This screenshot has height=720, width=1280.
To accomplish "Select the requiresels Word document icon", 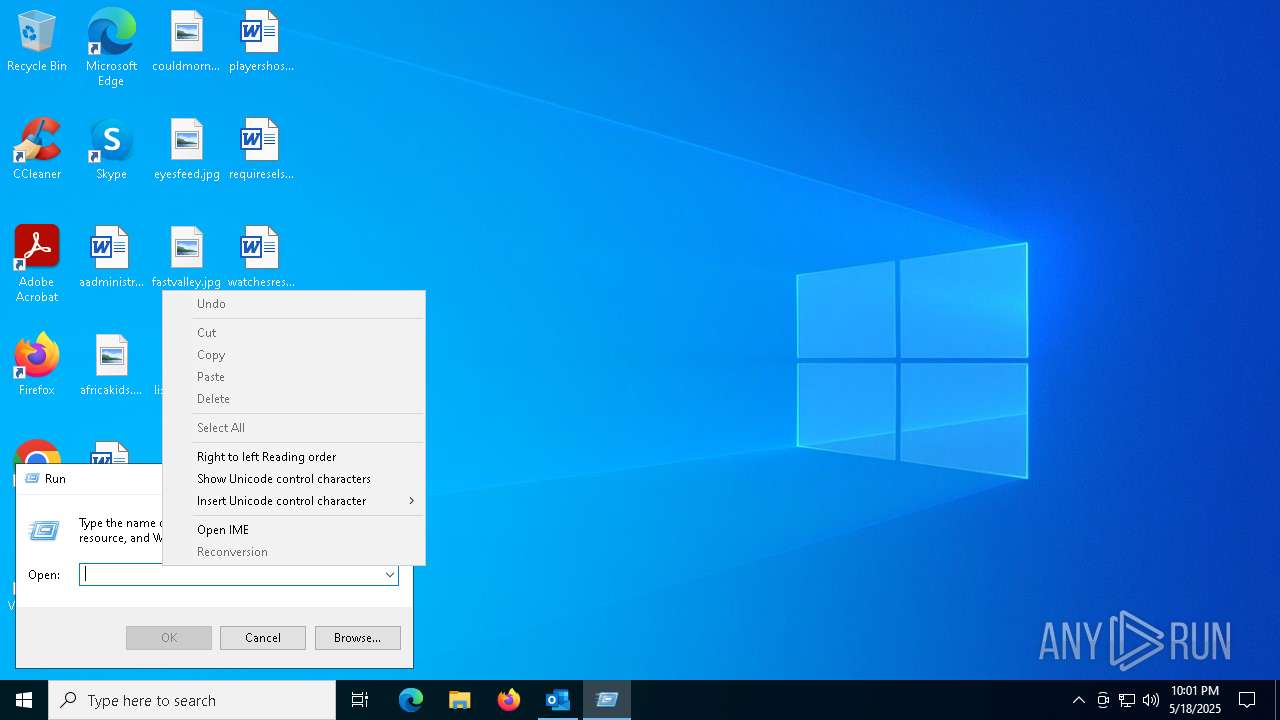I will [261, 150].
